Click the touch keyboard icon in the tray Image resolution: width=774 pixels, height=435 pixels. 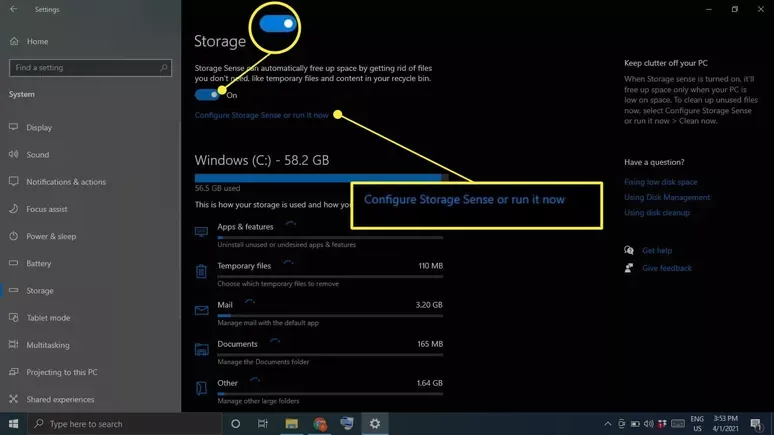tap(678, 424)
